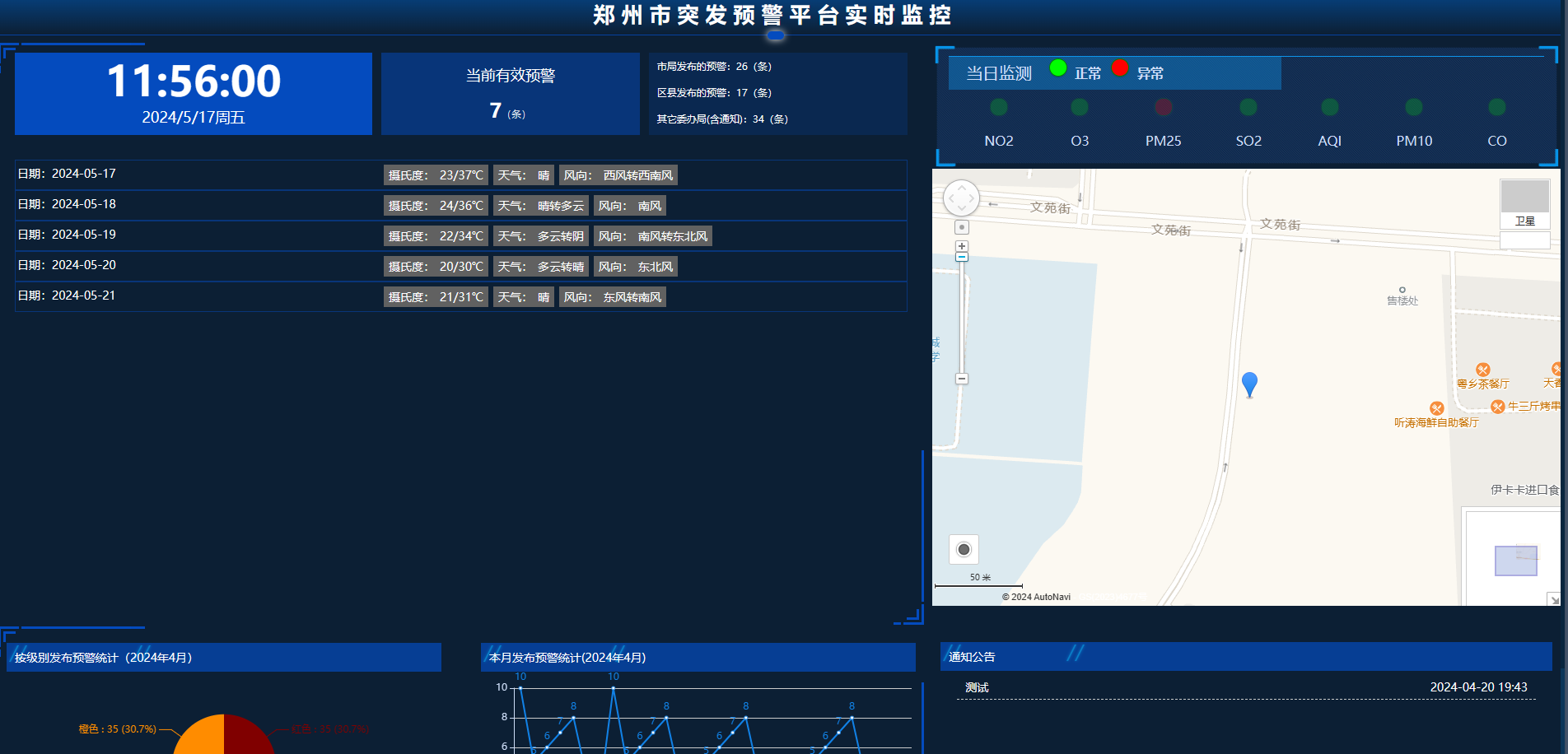1568x754 pixels.
Task: Click the 天气: 多云转晴 tag
Action: coord(541,267)
